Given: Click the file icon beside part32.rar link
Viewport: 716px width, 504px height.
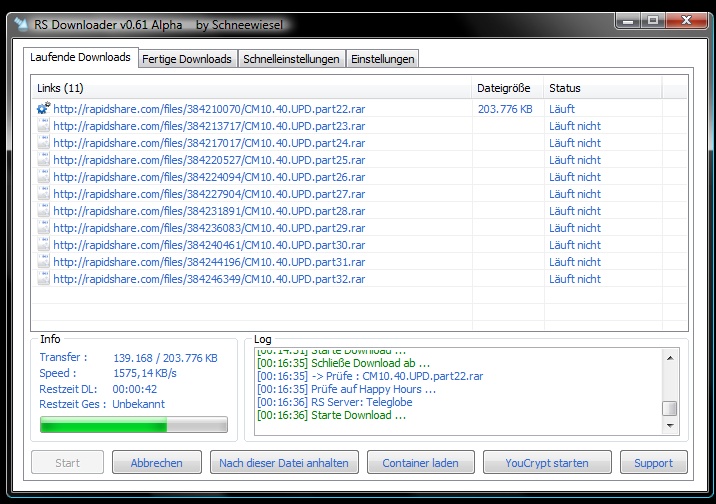Looking at the screenshot, I should [43, 278].
